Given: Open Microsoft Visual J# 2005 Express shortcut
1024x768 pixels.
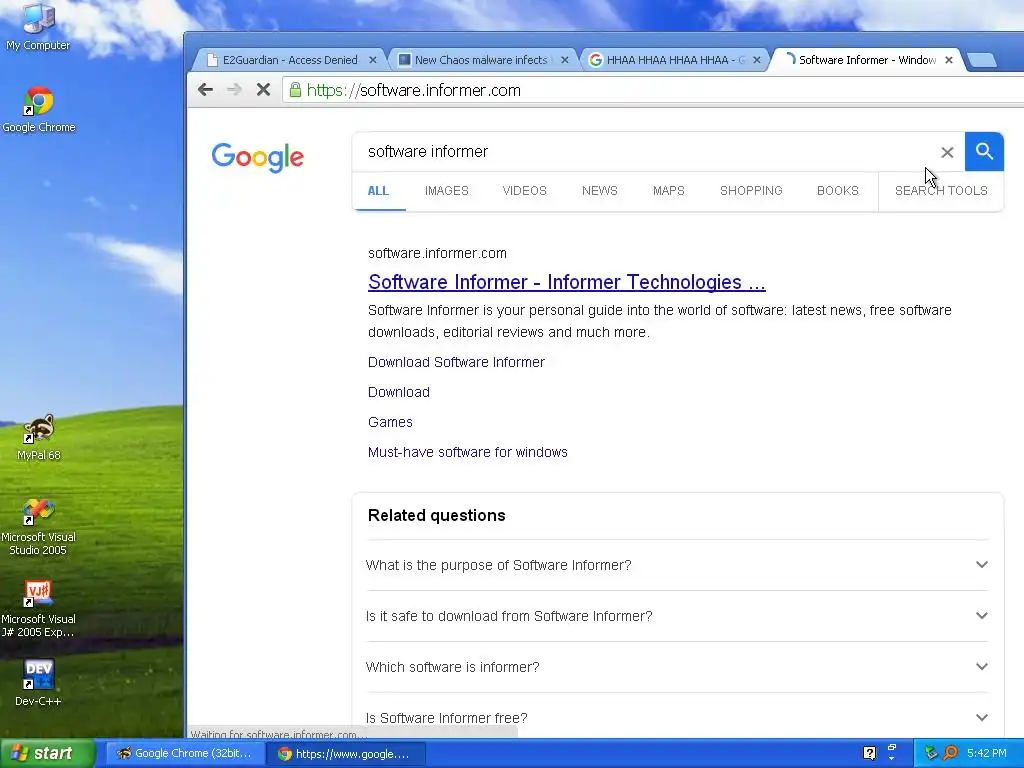Looking at the screenshot, I should point(38,609).
